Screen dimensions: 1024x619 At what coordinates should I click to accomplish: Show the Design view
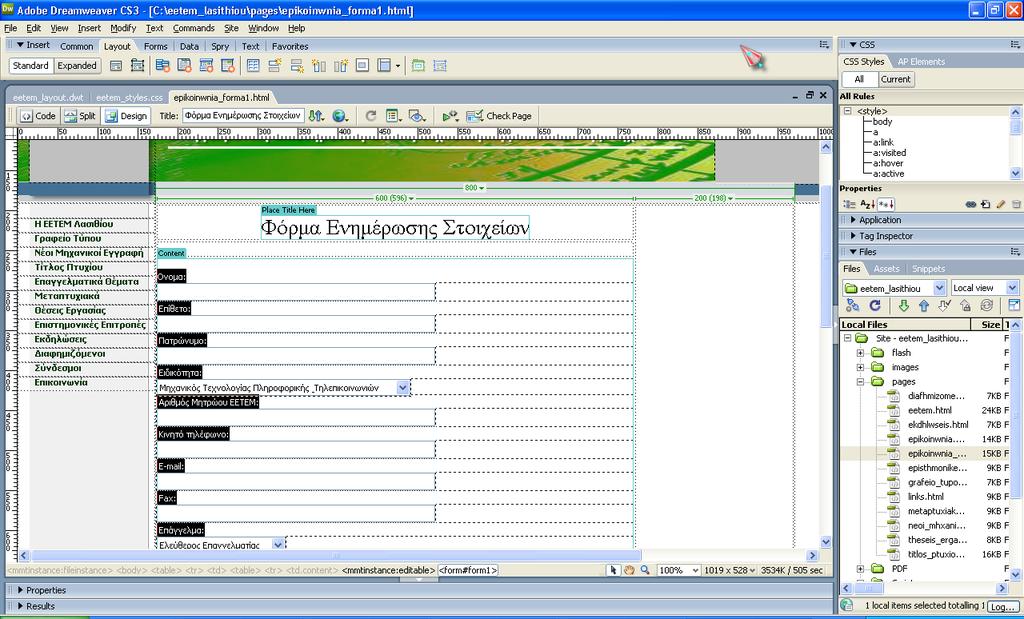click(x=126, y=116)
